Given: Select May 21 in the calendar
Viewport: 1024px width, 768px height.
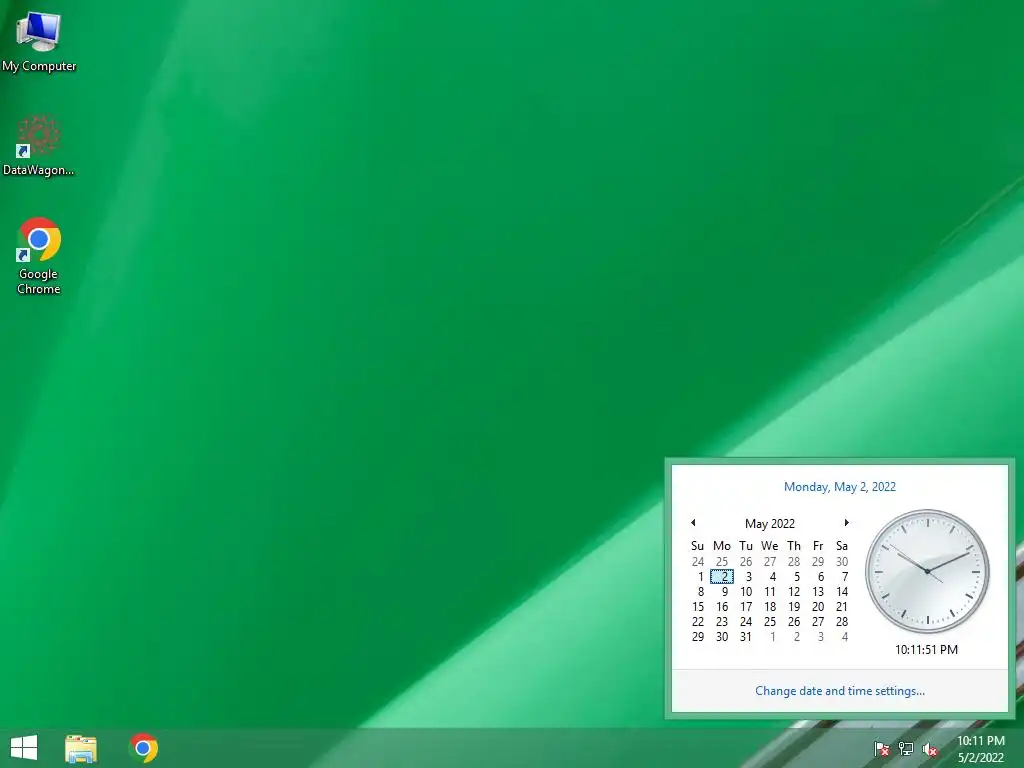Looking at the screenshot, I should pos(842,607).
